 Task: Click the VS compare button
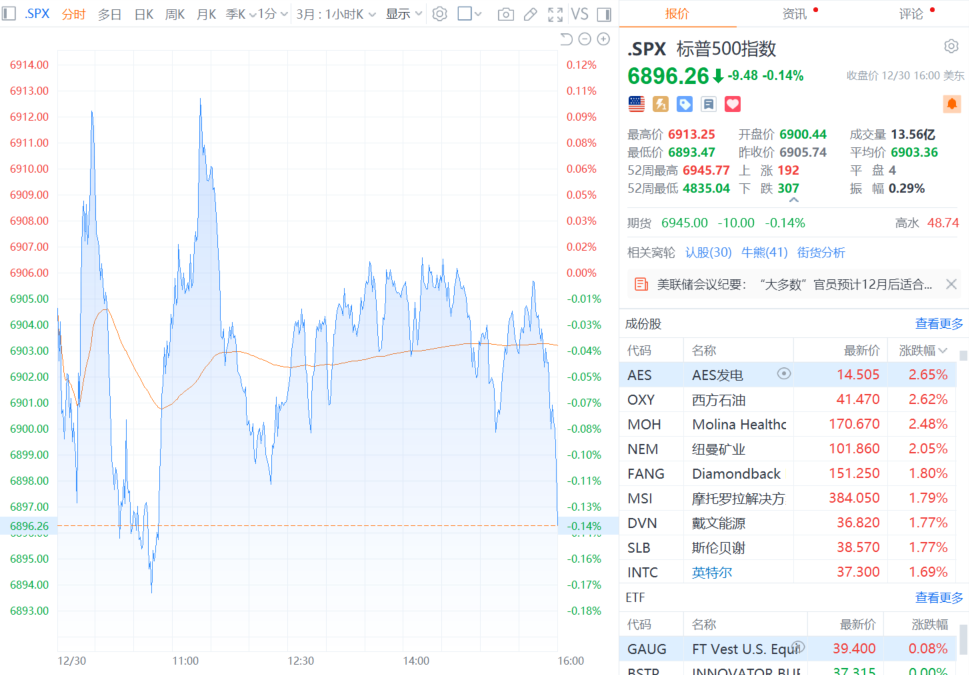pyautogui.click(x=579, y=14)
